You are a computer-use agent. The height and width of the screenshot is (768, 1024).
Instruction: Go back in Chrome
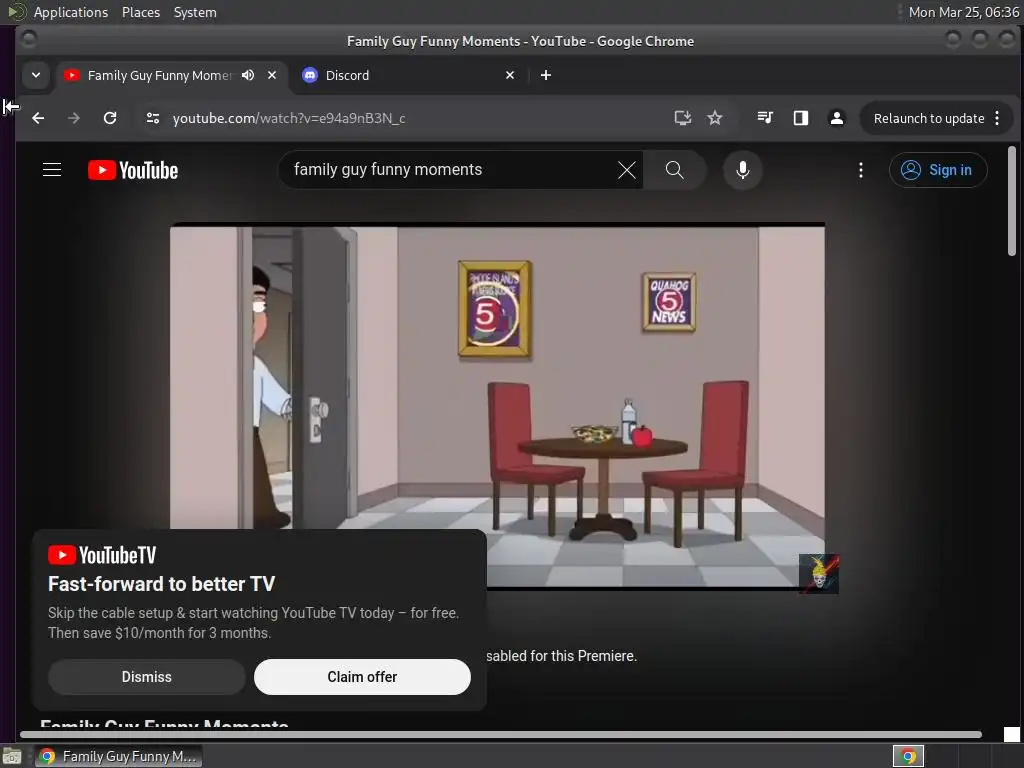tap(38, 118)
